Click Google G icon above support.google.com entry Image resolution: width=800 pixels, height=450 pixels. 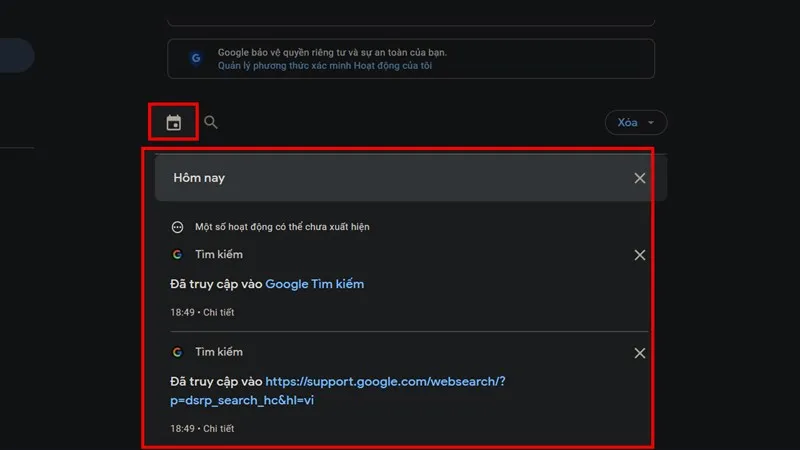pyautogui.click(x=177, y=352)
